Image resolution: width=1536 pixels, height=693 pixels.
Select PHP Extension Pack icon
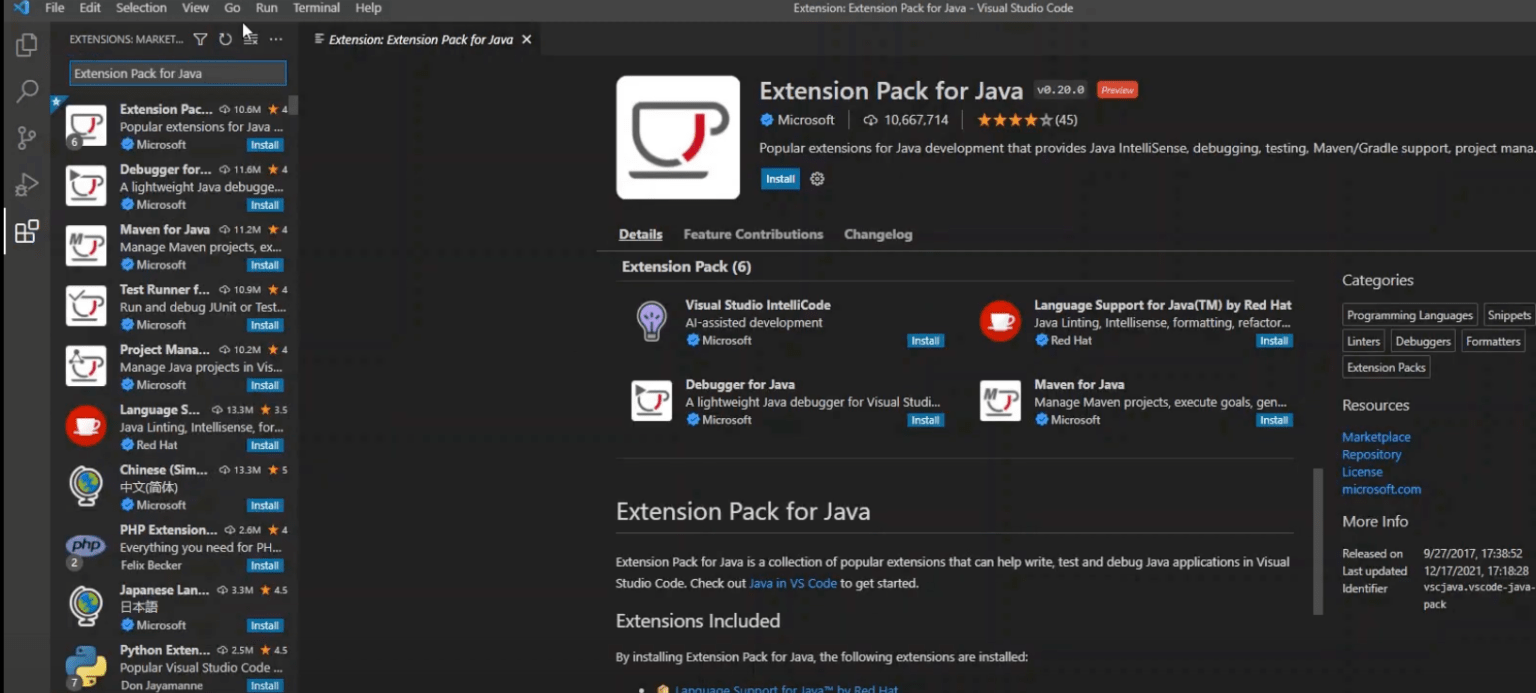[86, 546]
